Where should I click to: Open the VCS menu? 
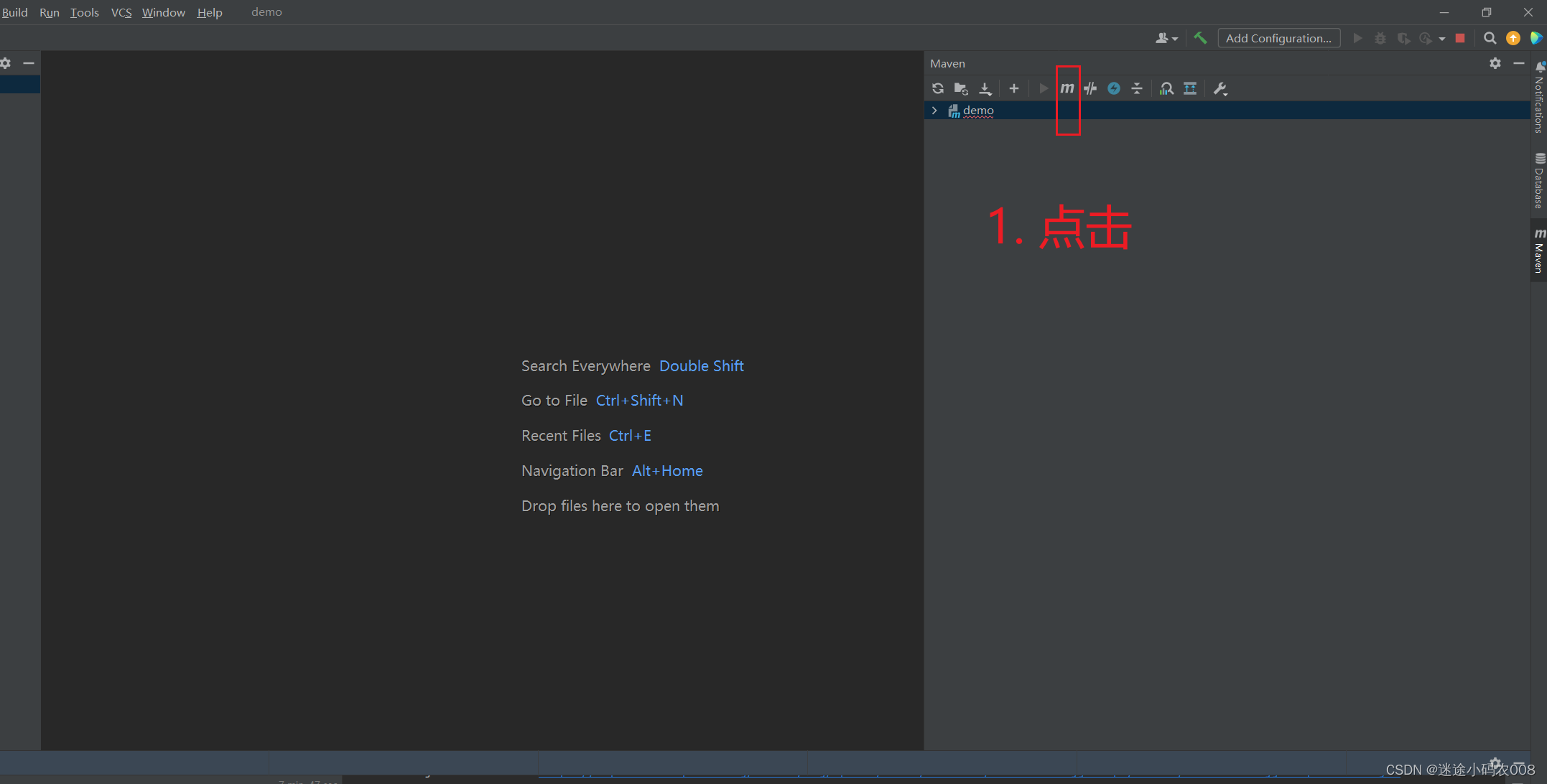pos(121,12)
